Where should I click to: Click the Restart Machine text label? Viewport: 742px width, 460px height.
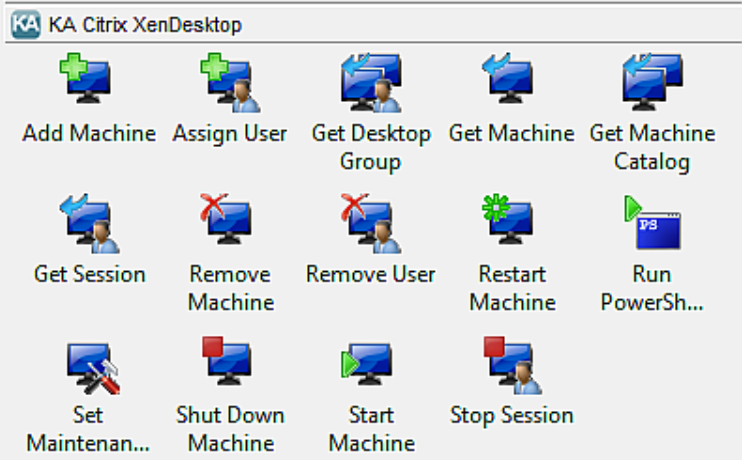(512, 288)
